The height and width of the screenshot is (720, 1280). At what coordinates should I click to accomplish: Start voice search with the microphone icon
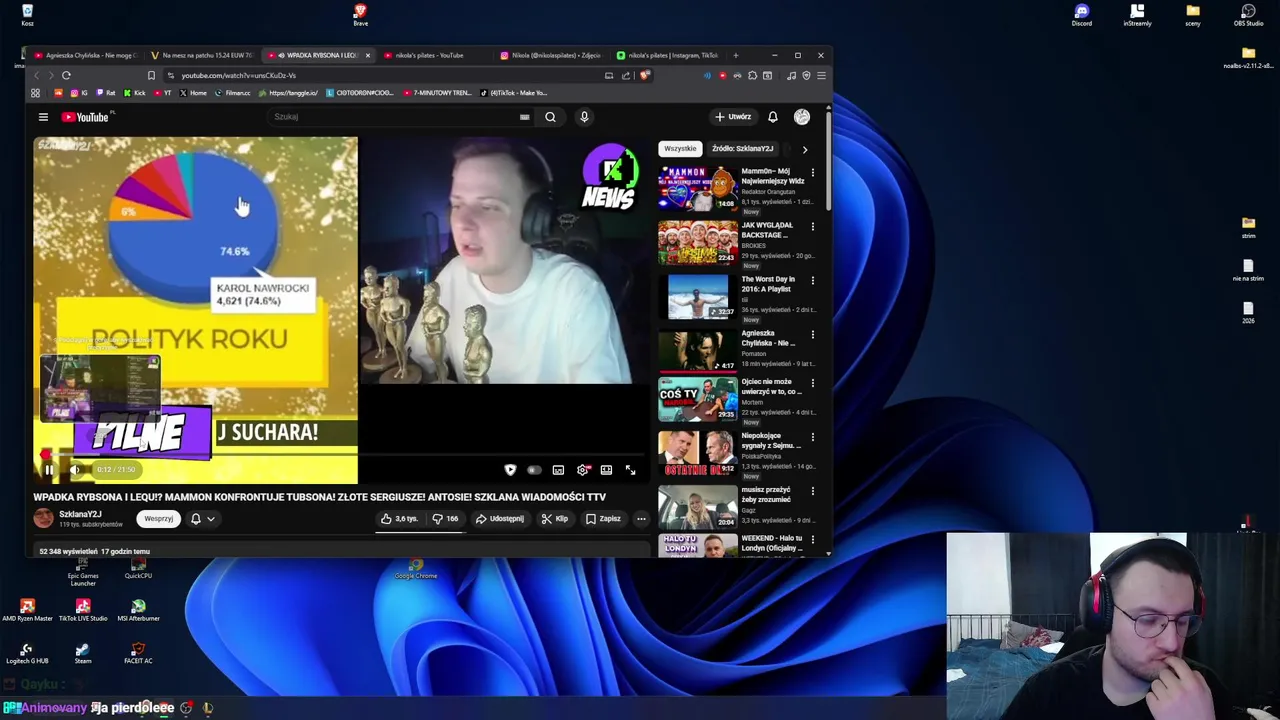pos(584,117)
